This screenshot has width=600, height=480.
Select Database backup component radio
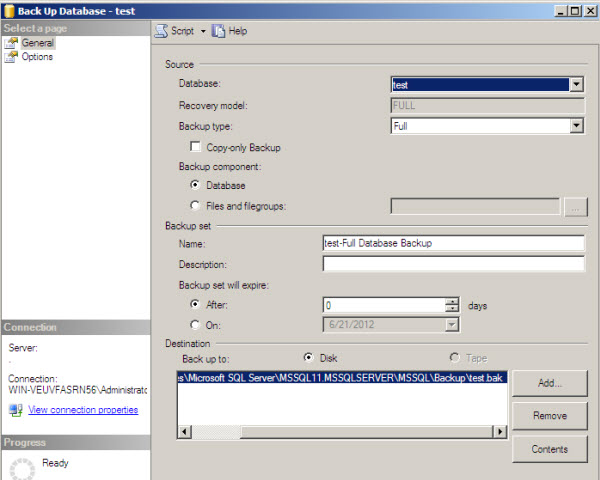point(195,185)
